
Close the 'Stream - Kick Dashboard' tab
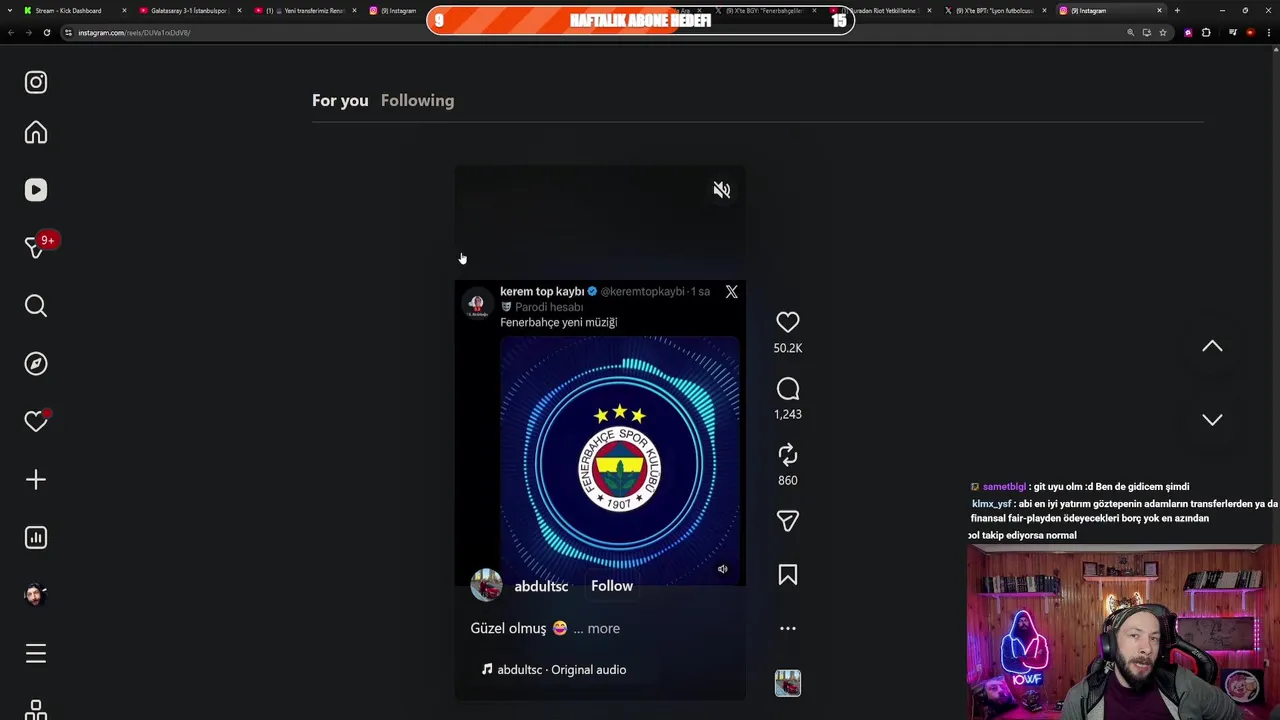(x=124, y=10)
